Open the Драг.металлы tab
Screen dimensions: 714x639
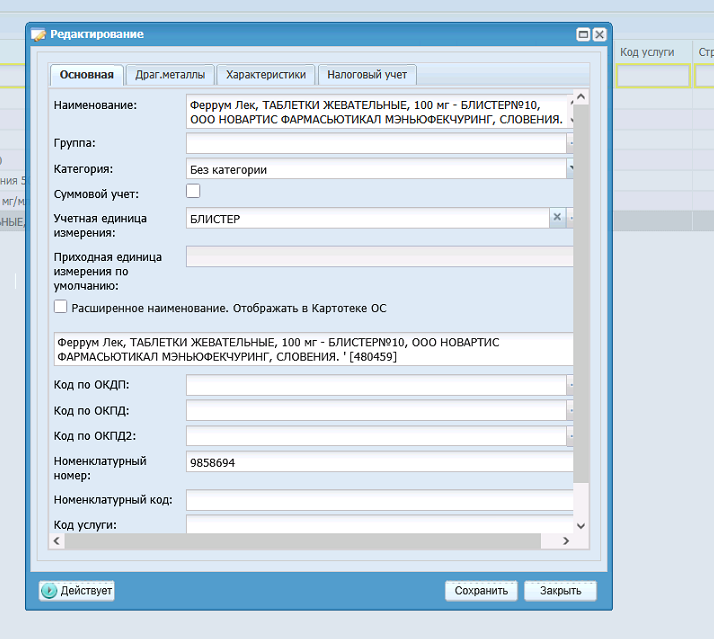(170, 75)
